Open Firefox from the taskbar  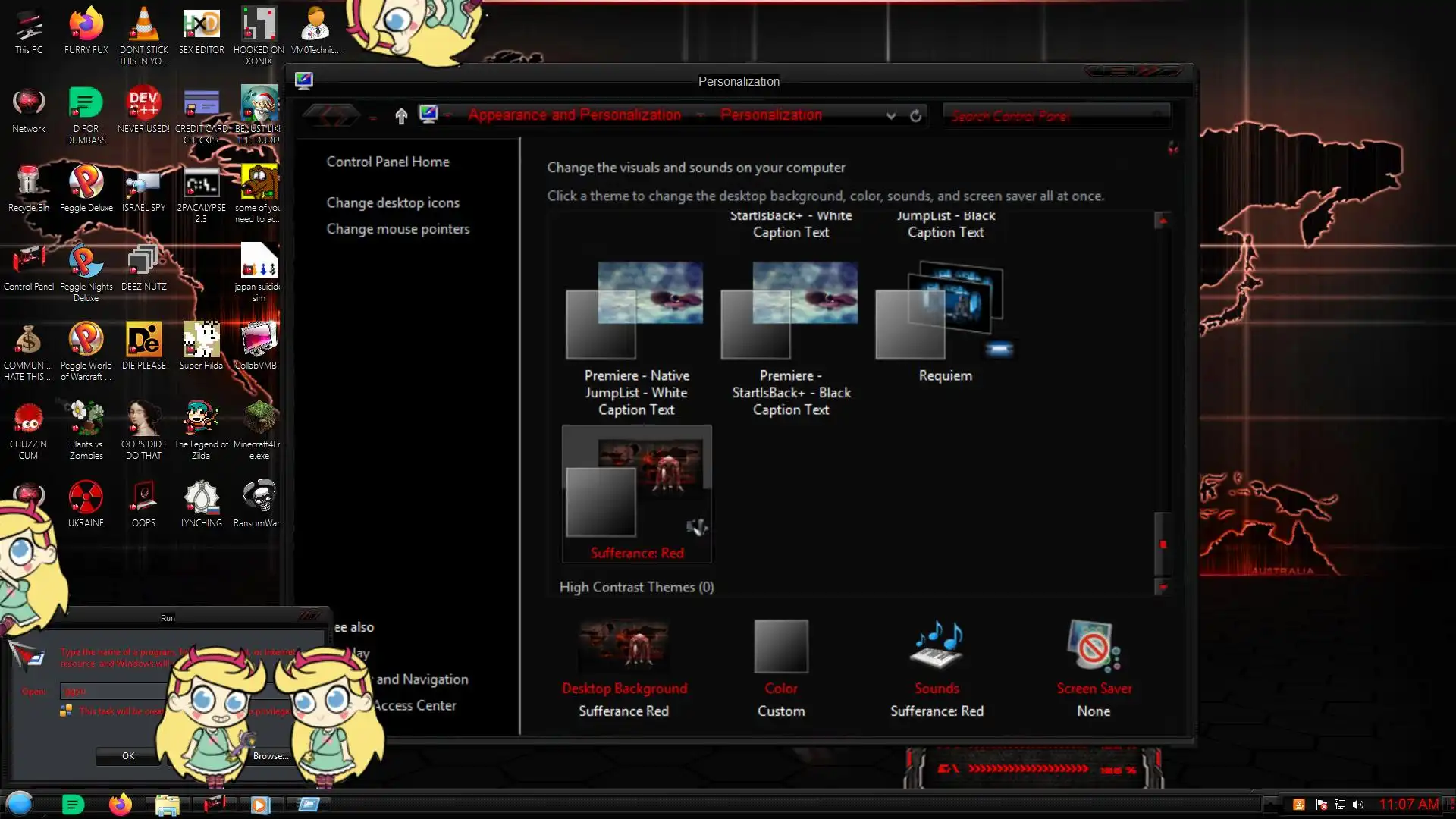120,804
